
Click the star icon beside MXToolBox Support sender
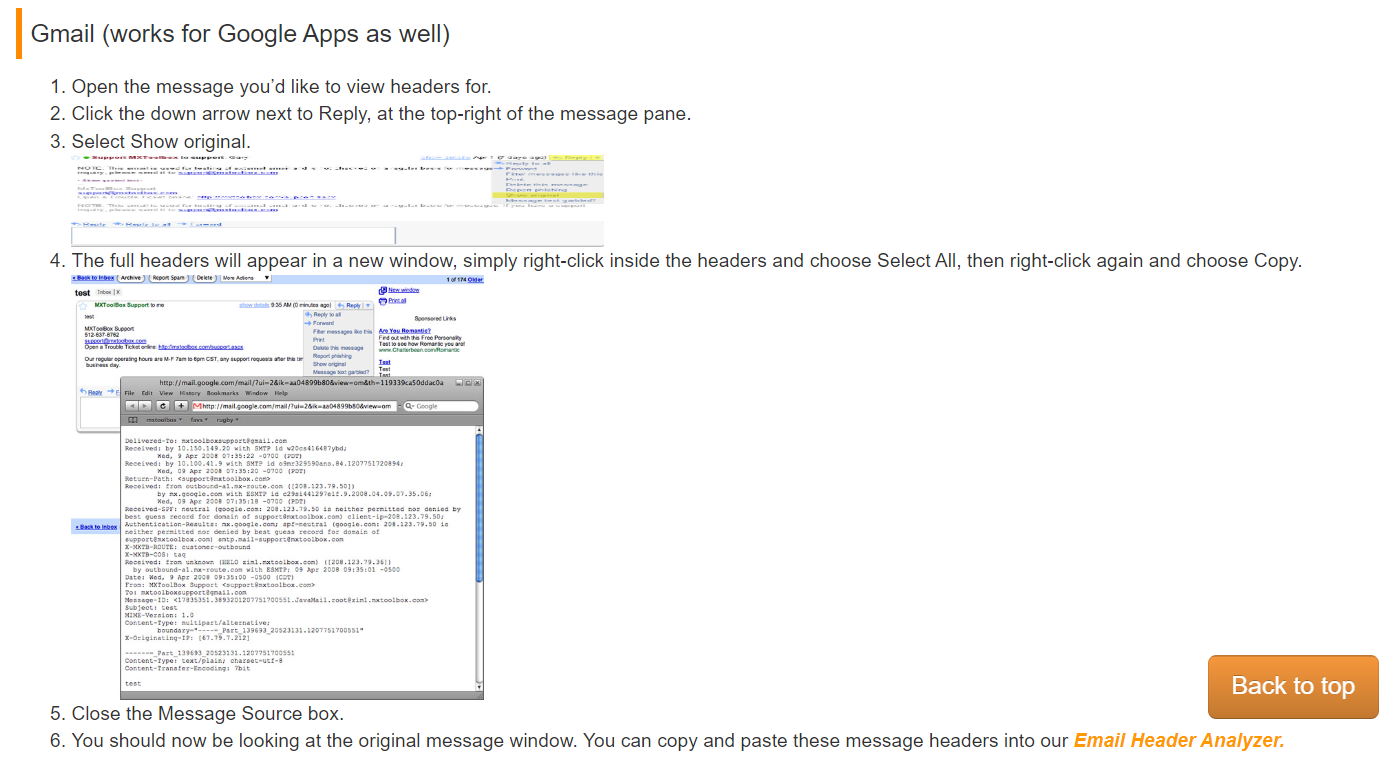coord(83,306)
